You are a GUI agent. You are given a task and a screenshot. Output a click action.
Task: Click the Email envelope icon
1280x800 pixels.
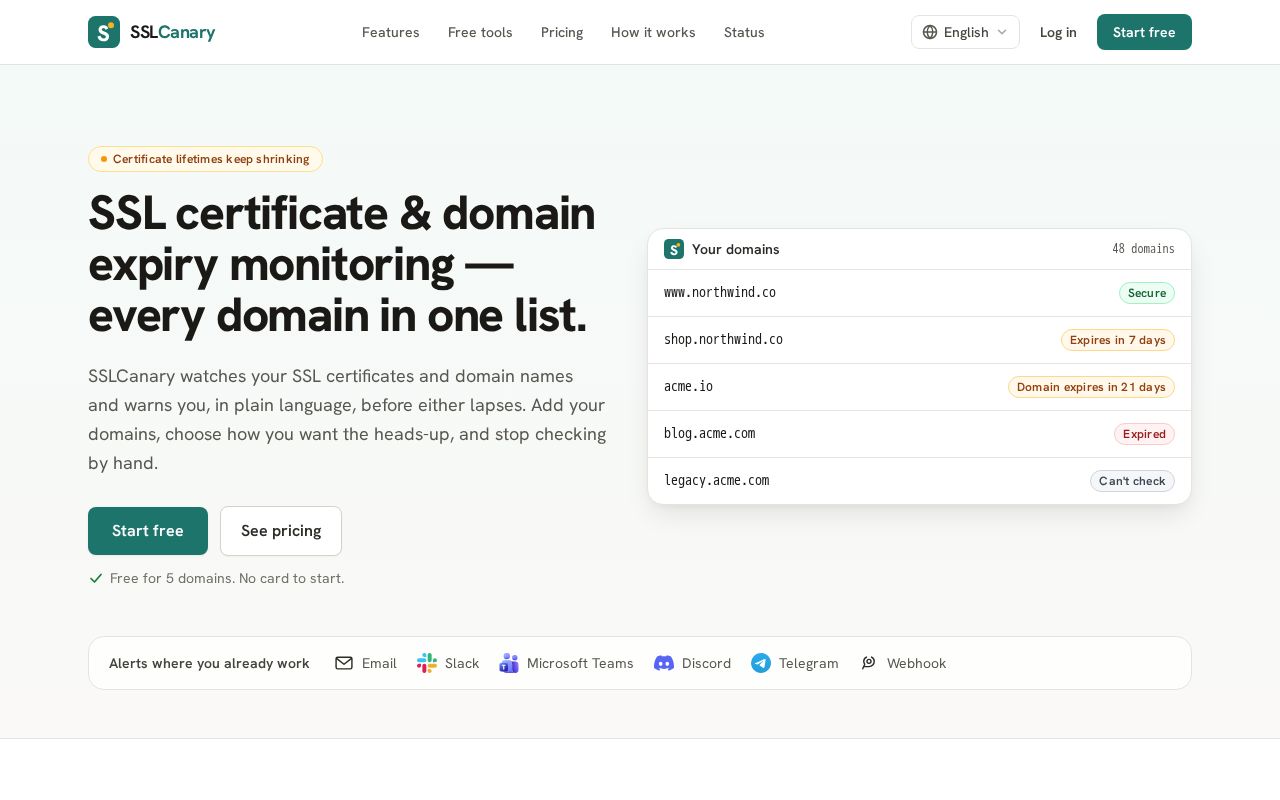(x=344, y=663)
